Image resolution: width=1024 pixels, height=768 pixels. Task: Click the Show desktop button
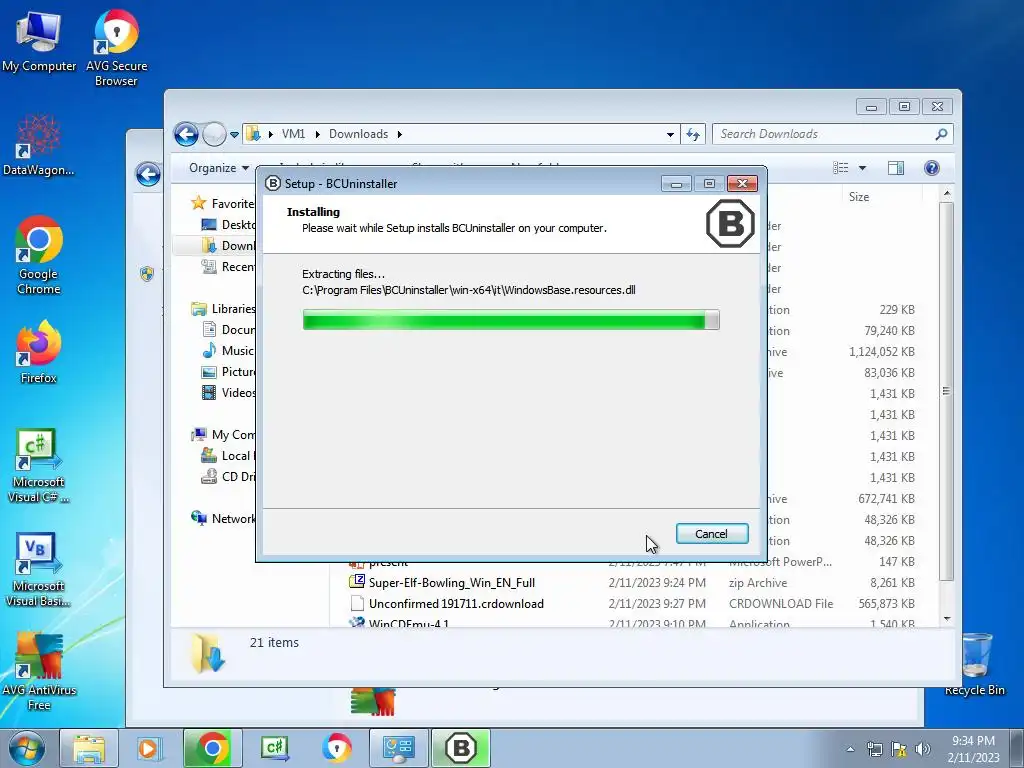click(1017, 748)
